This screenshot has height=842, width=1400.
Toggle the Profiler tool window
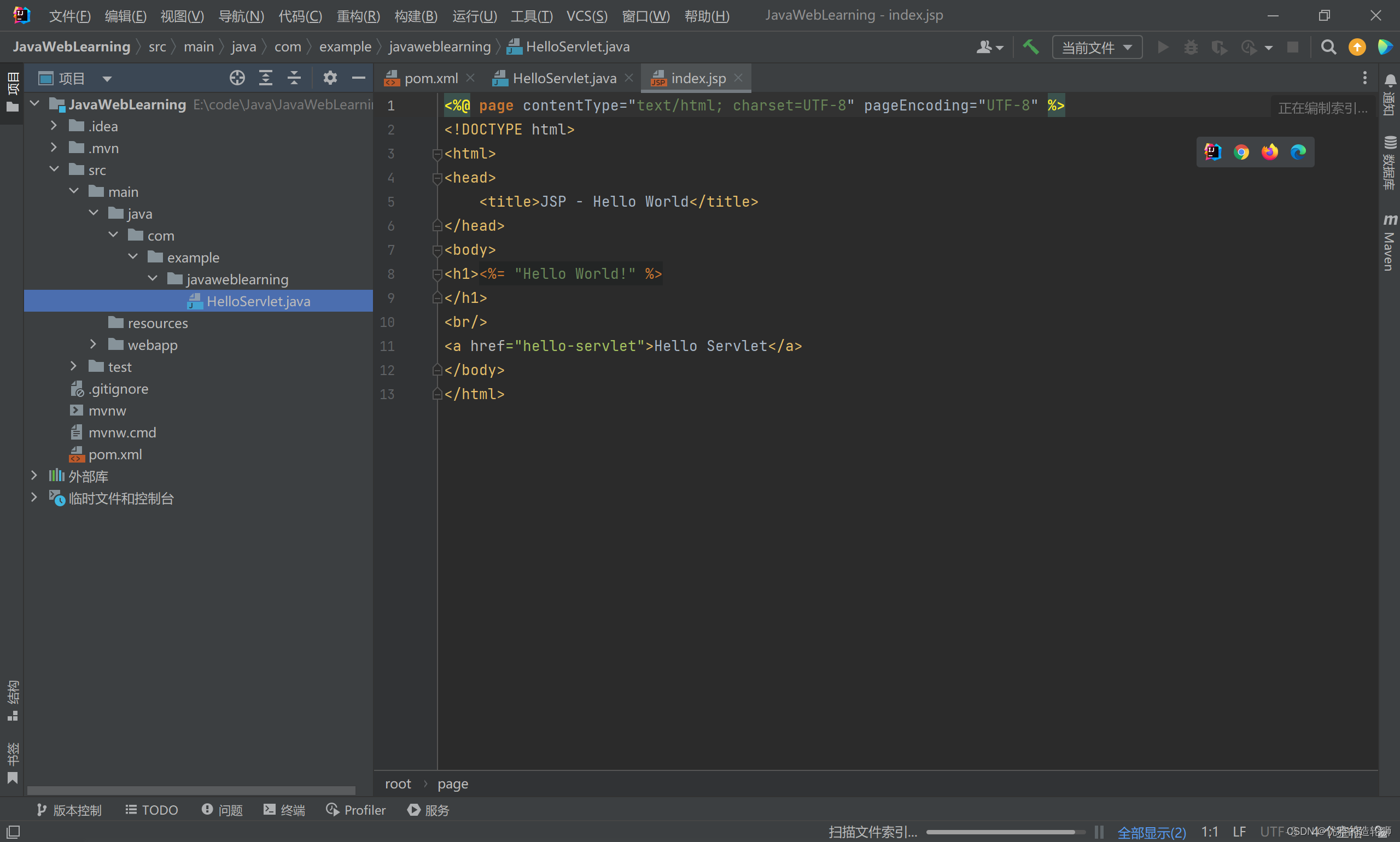click(x=356, y=810)
